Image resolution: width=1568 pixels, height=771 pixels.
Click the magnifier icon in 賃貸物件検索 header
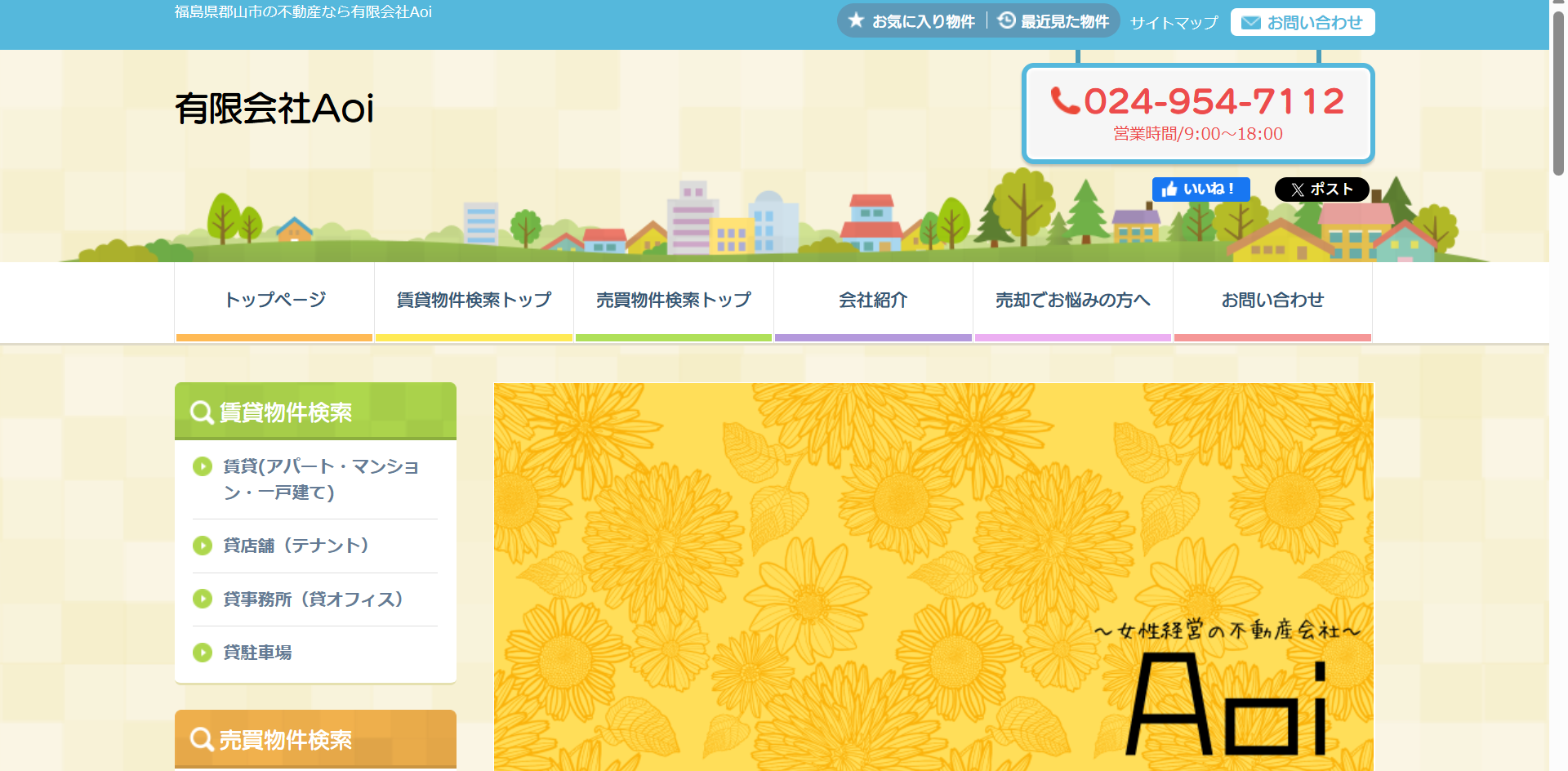click(202, 412)
